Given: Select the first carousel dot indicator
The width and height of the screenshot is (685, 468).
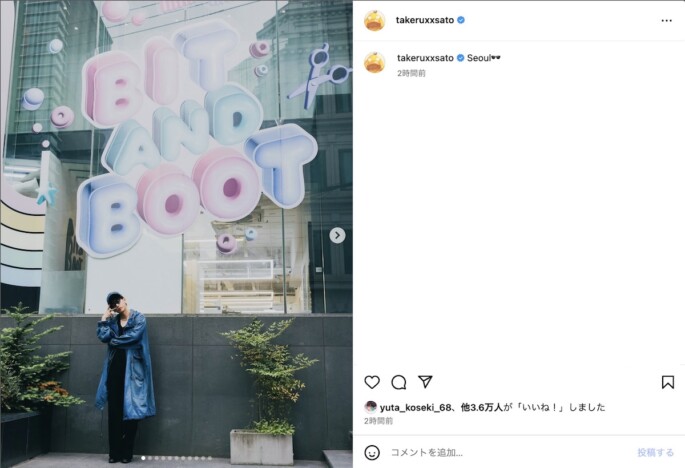Looking at the screenshot, I should (x=143, y=458).
